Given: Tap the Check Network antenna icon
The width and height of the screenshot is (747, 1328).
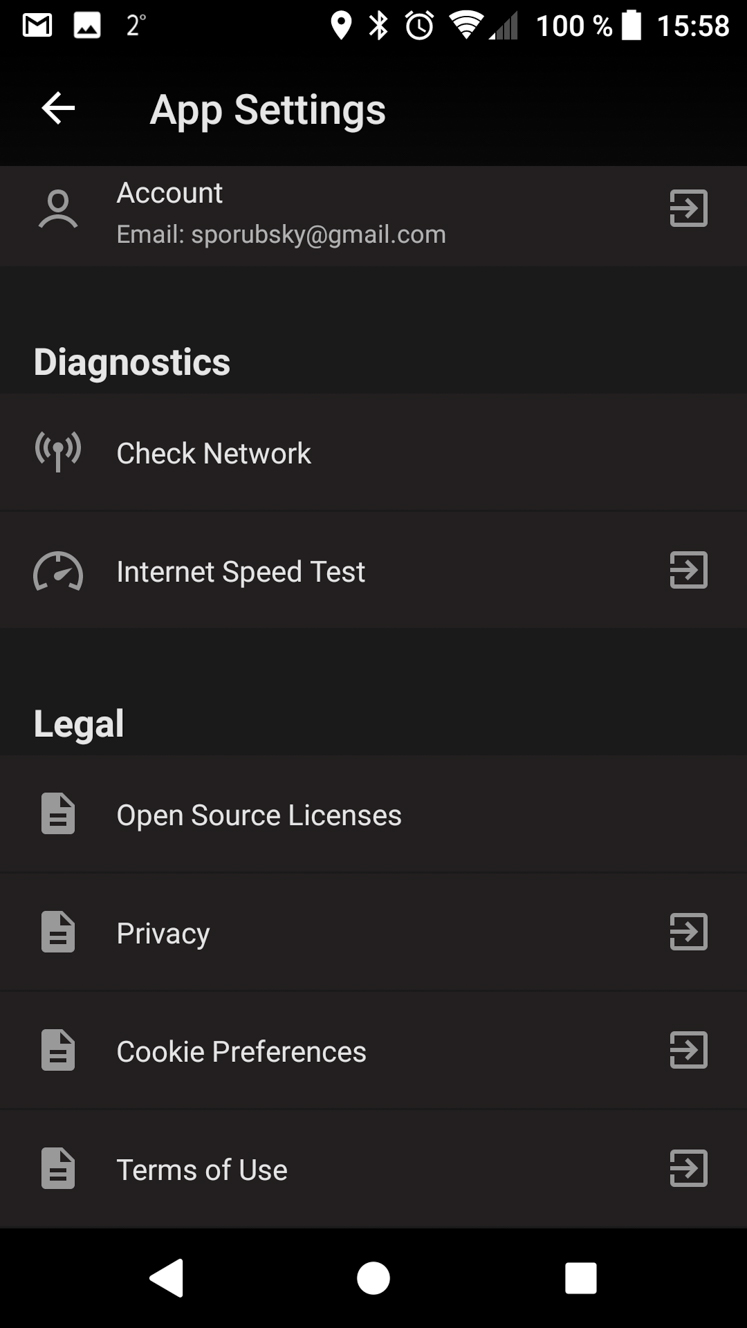Looking at the screenshot, I should [x=58, y=452].
